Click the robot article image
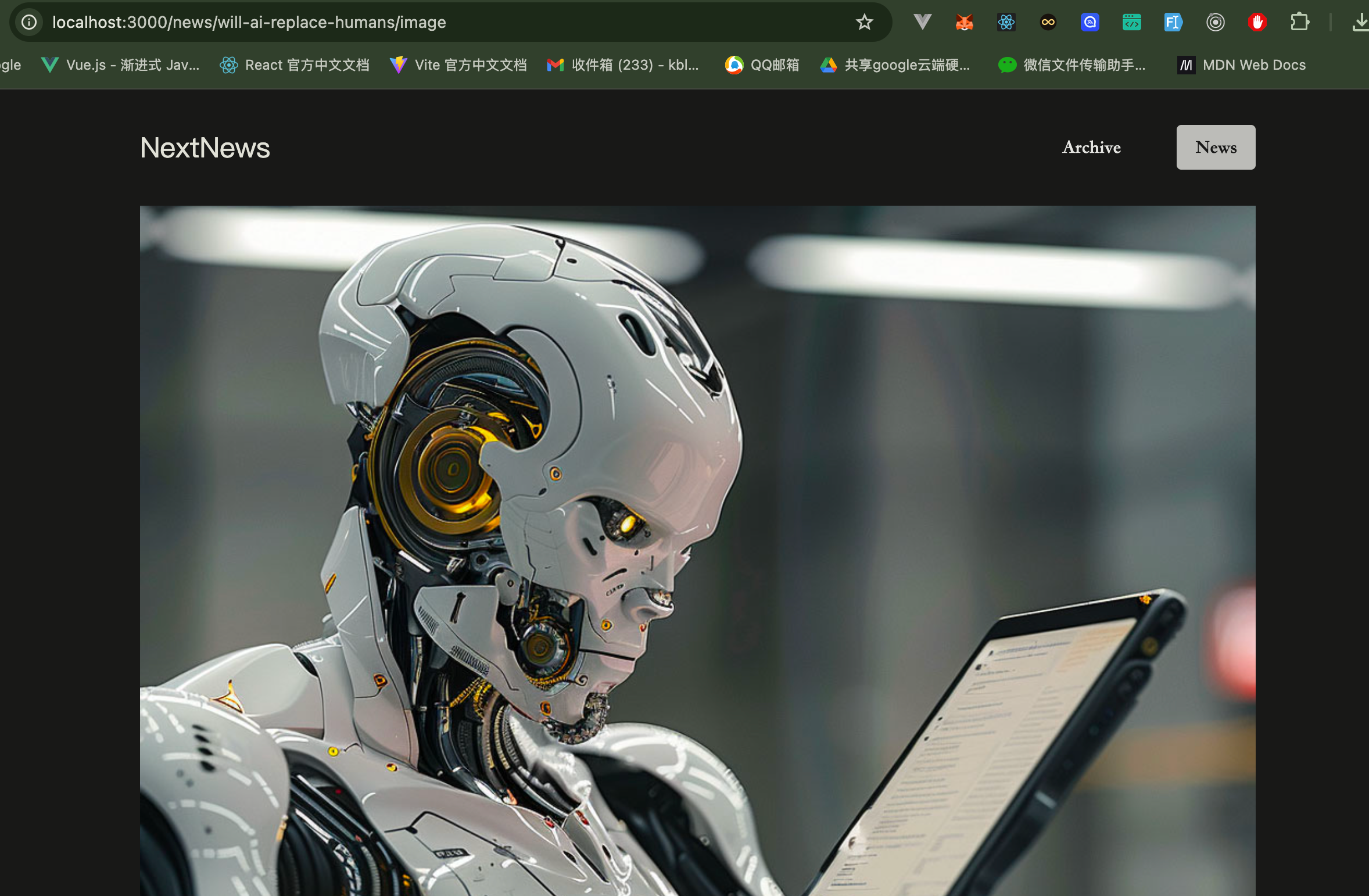Viewport: 1369px width, 896px height. (697, 550)
